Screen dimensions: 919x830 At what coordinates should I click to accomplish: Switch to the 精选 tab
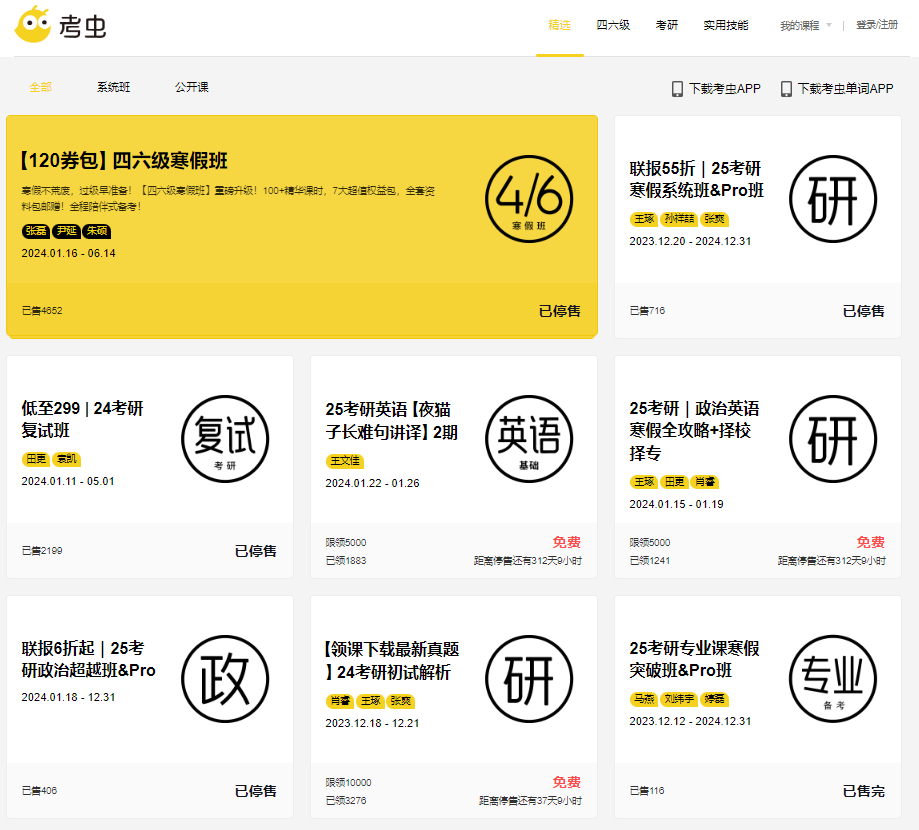click(x=559, y=25)
